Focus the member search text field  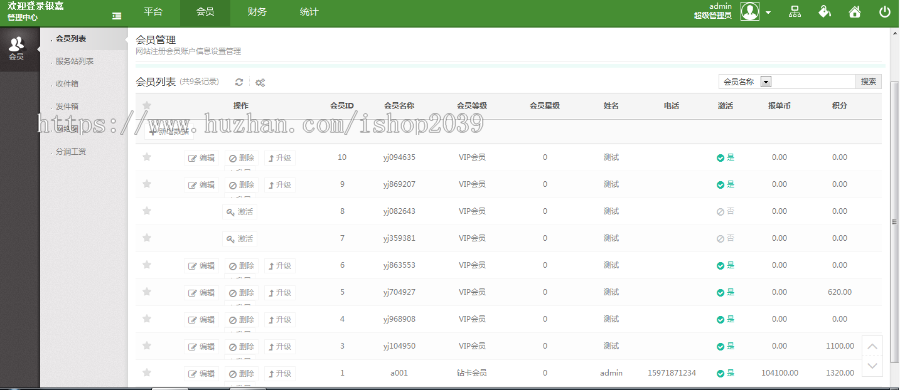(x=814, y=82)
